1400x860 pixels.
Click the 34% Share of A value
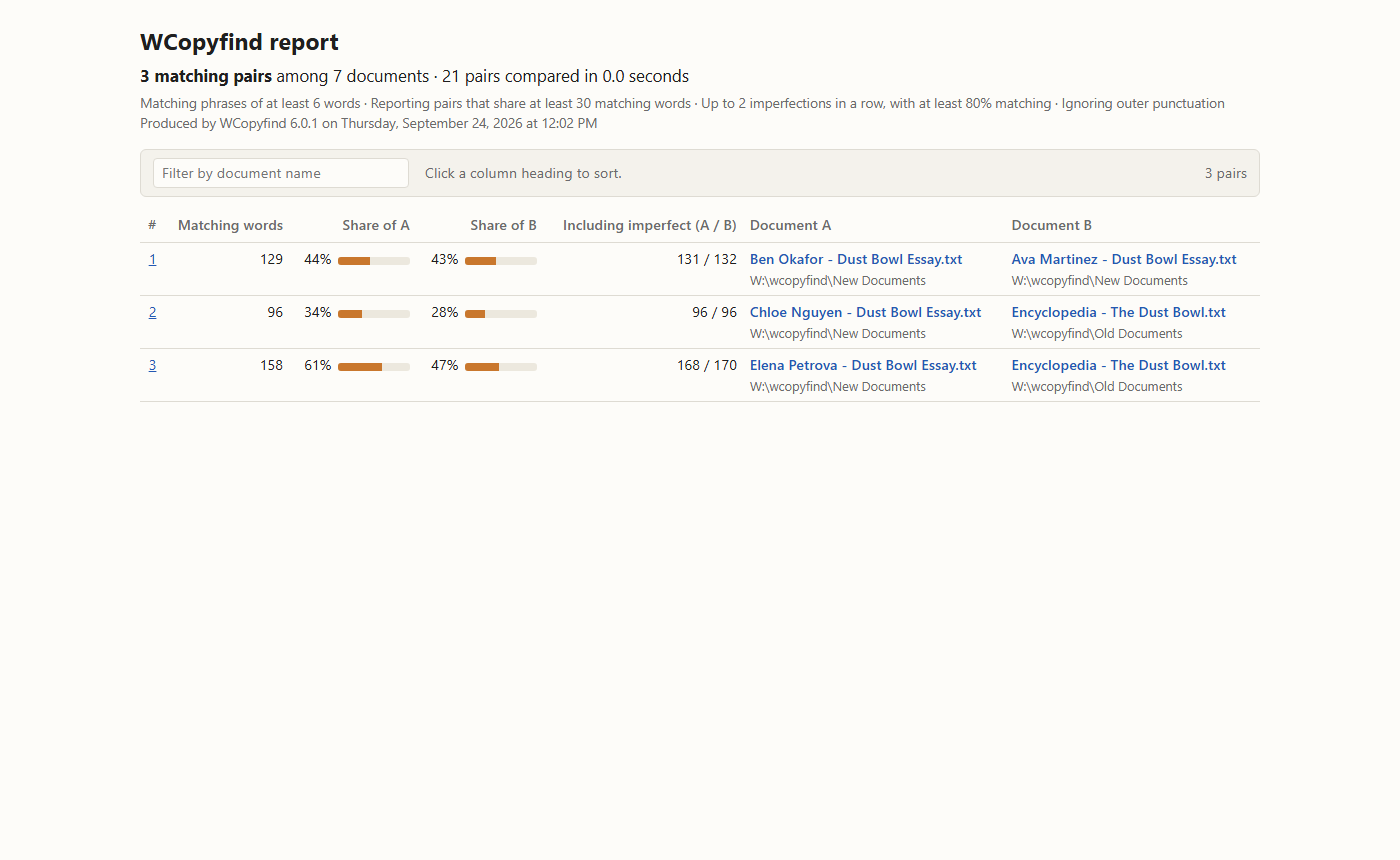[x=318, y=312]
